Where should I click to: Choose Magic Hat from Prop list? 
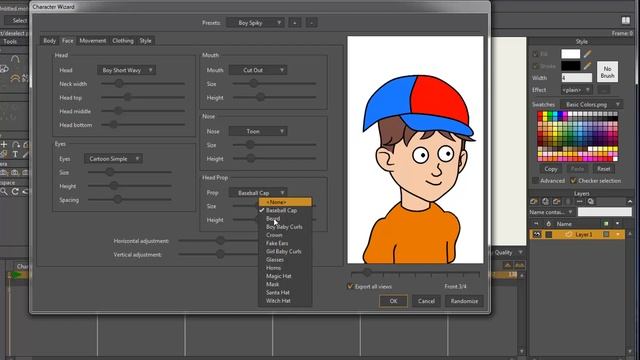tap(285, 276)
